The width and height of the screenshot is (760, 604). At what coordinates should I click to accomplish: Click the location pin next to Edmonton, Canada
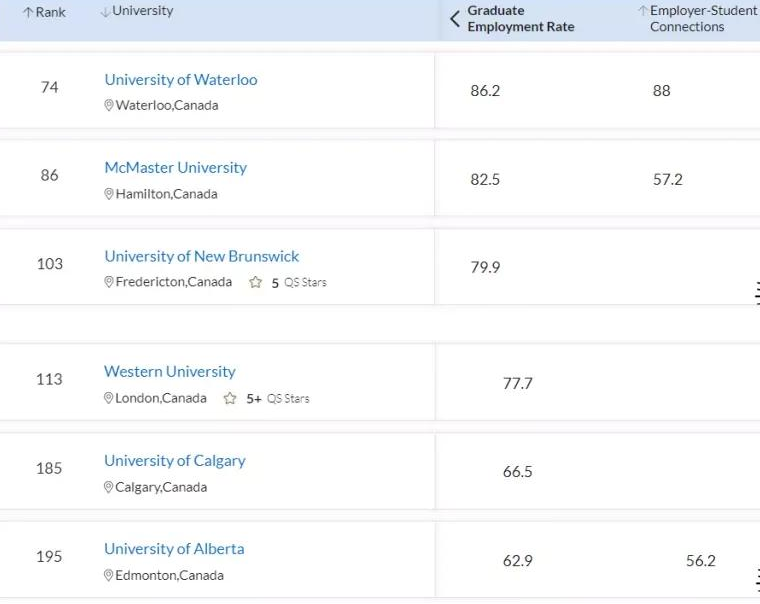point(109,575)
